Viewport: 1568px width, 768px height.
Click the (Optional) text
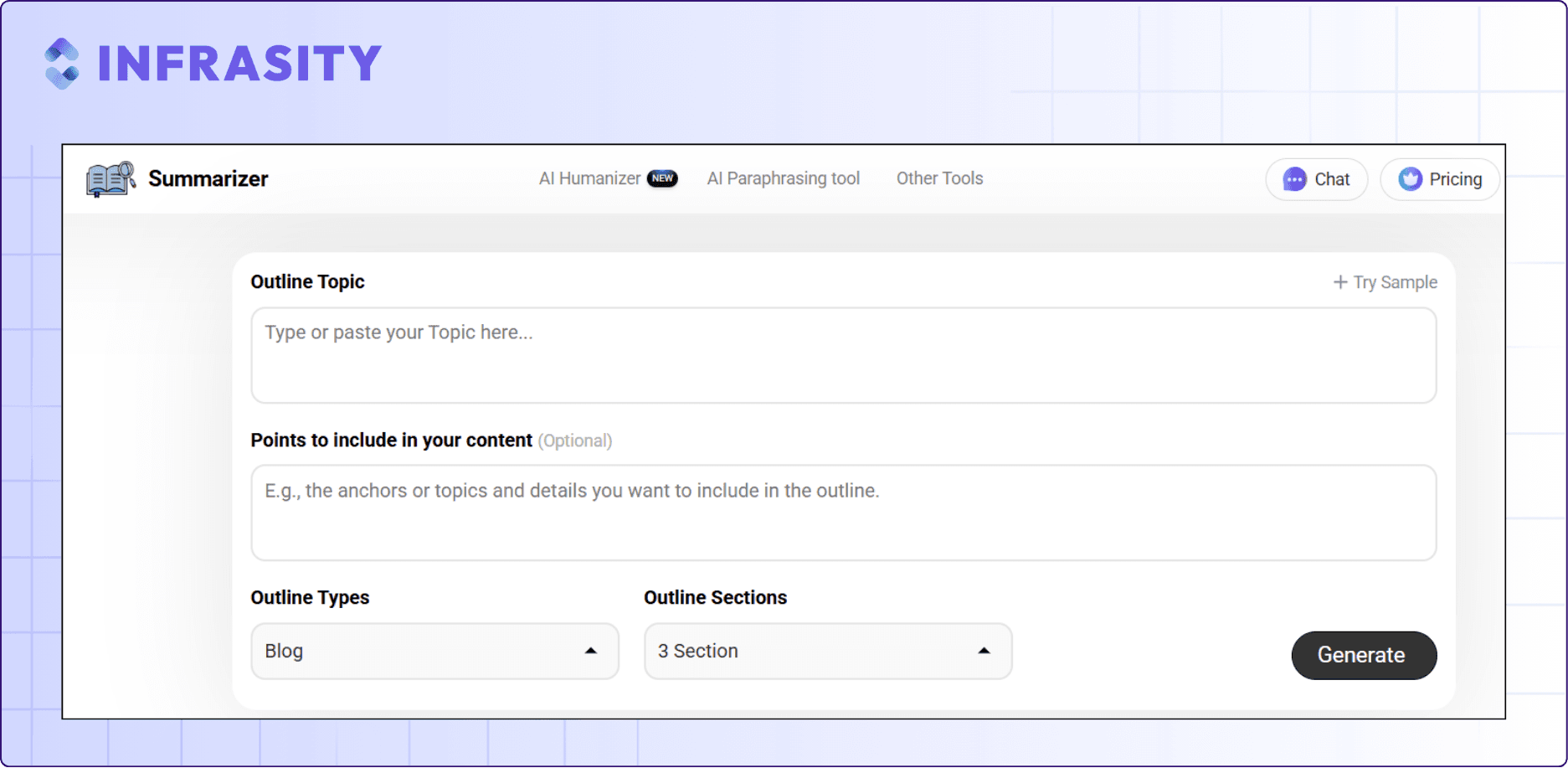coord(575,441)
